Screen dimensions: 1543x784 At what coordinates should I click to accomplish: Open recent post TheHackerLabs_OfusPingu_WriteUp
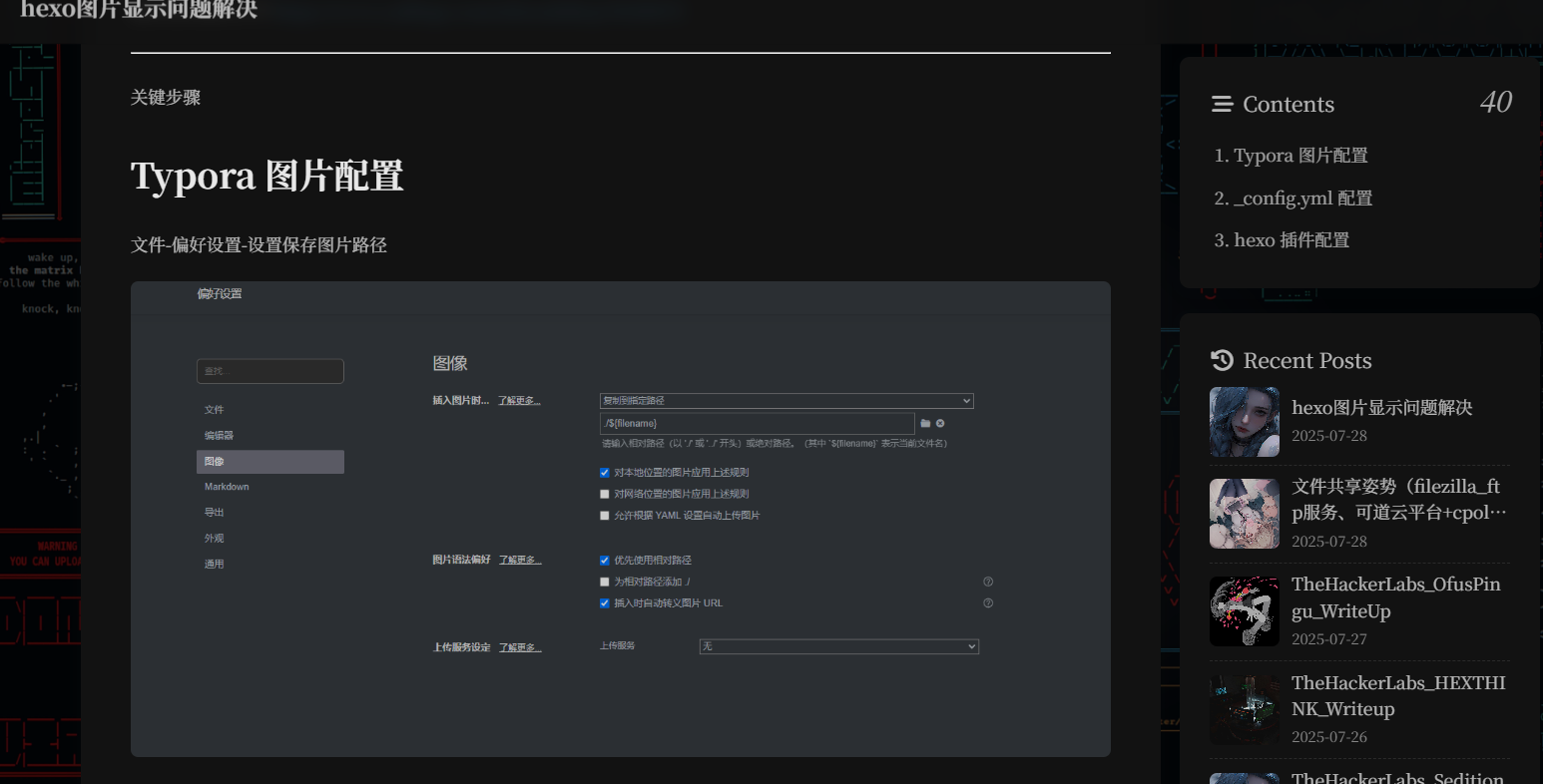[x=1395, y=597]
